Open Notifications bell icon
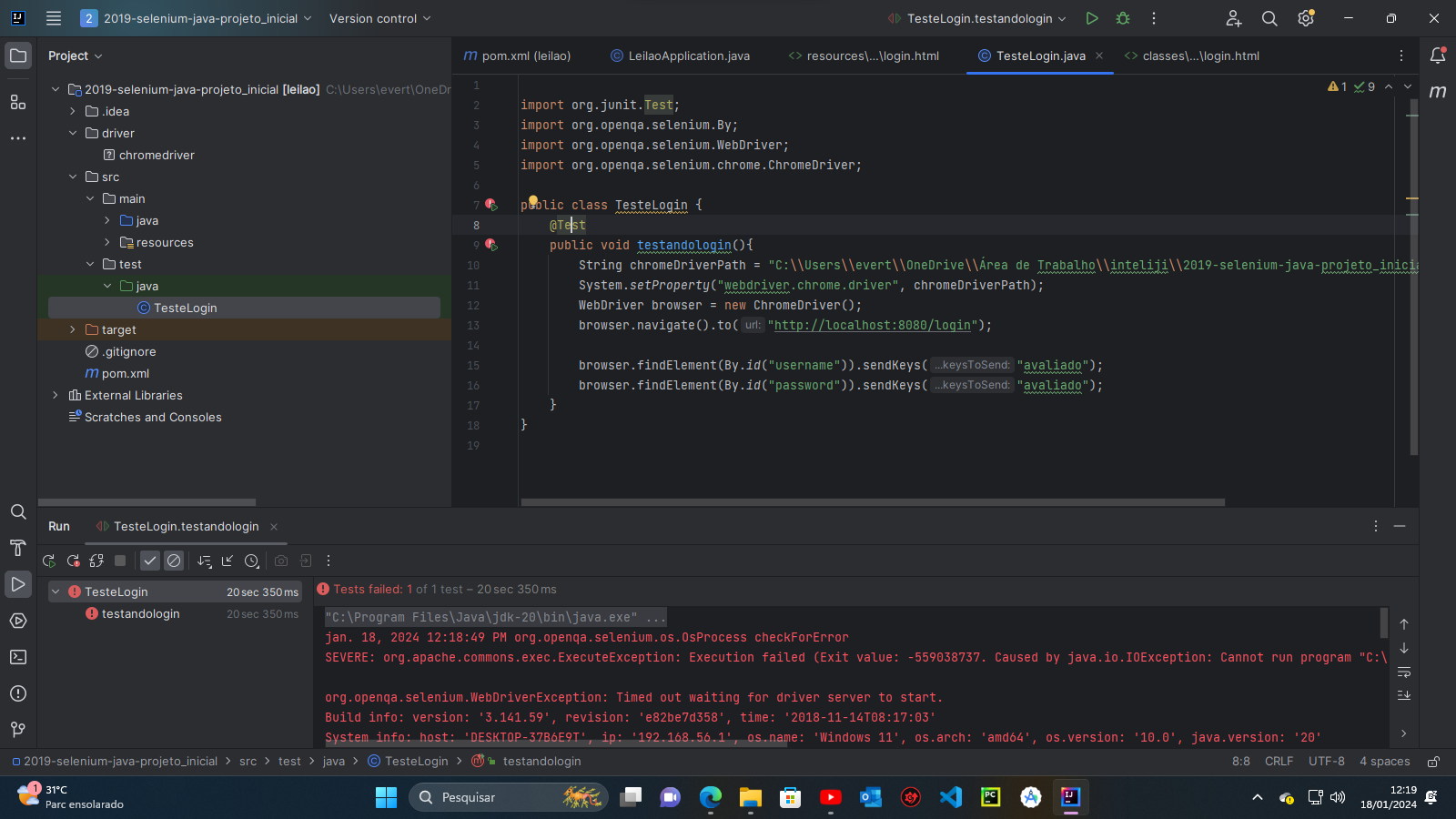Image resolution: width=1456 pixels, height=819 pixels. [x=1438, y=56]
